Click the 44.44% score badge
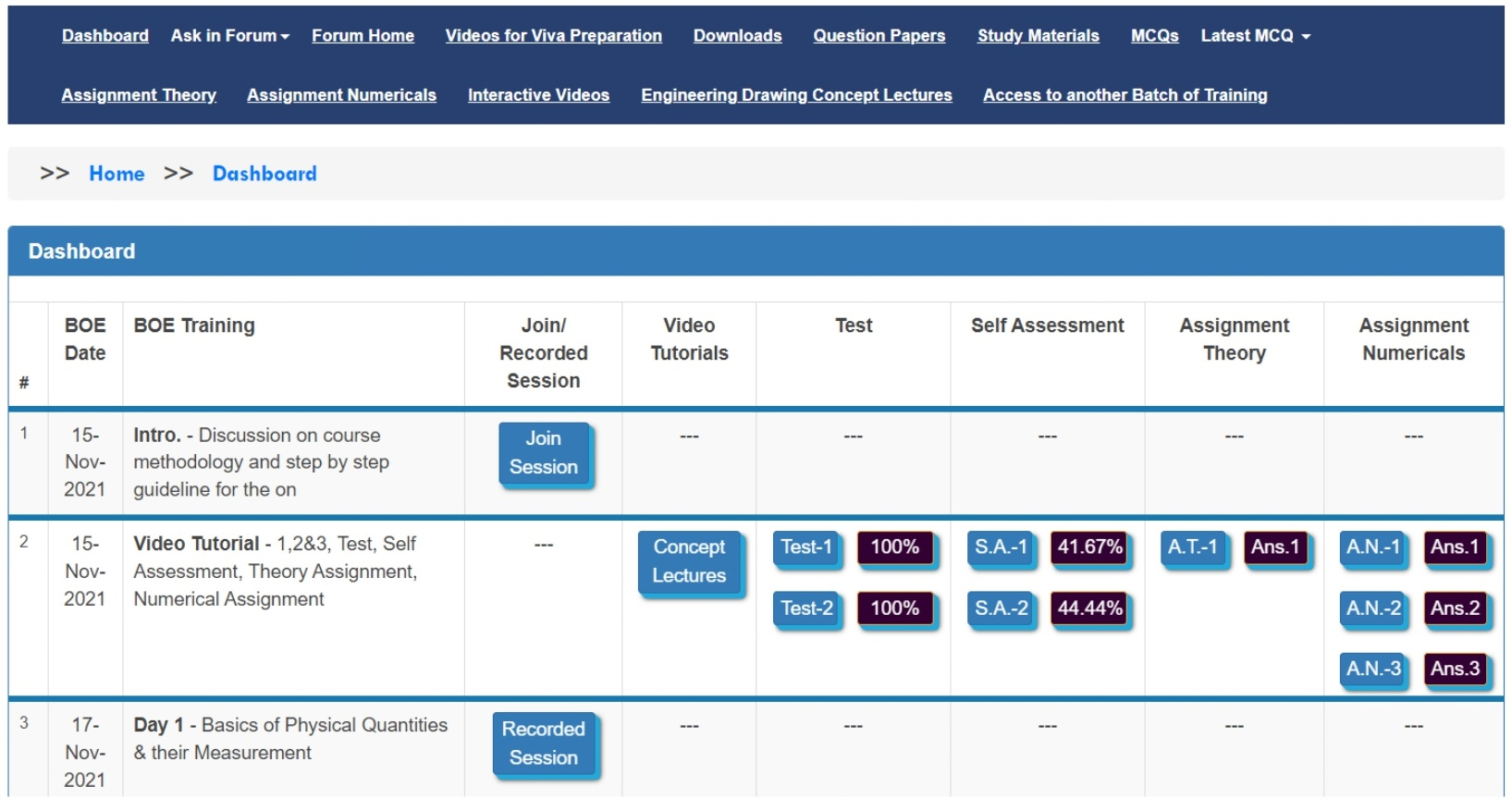The width and height of the screenshot is (1512, 811). 1089,608
